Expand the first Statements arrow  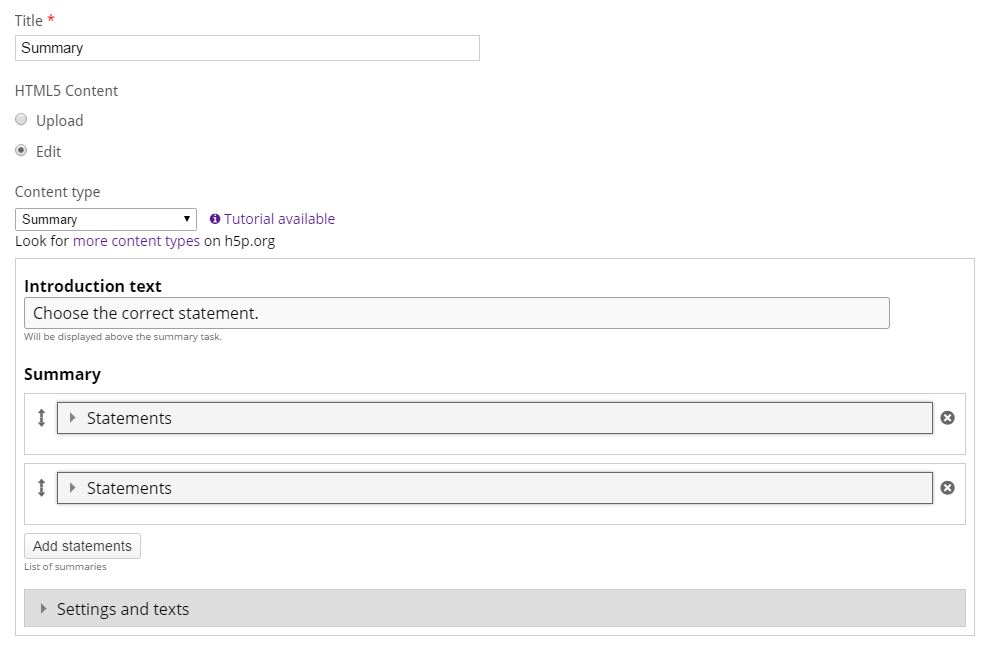pyautogui.click(x=72, y=418)
